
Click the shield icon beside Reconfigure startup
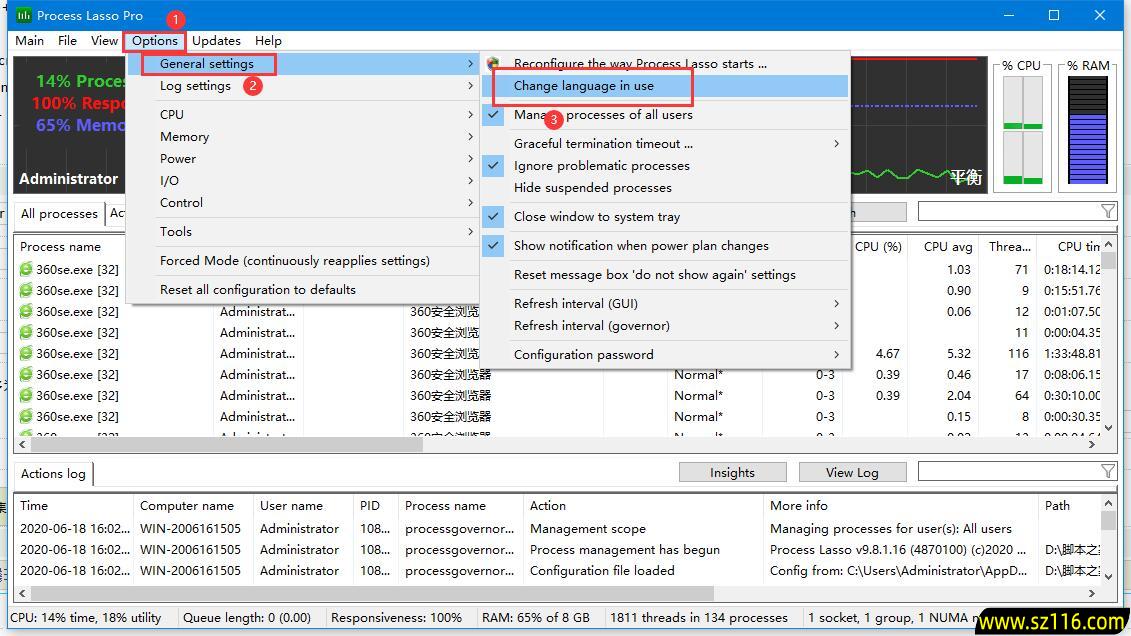[x=493, y=63]
